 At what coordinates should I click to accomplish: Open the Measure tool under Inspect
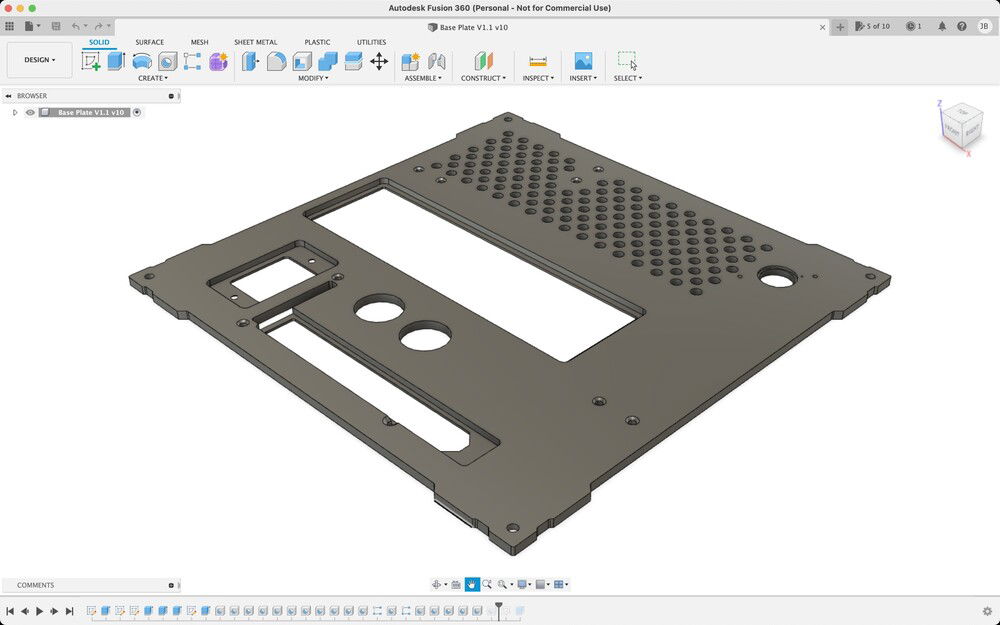pos(537,61)
